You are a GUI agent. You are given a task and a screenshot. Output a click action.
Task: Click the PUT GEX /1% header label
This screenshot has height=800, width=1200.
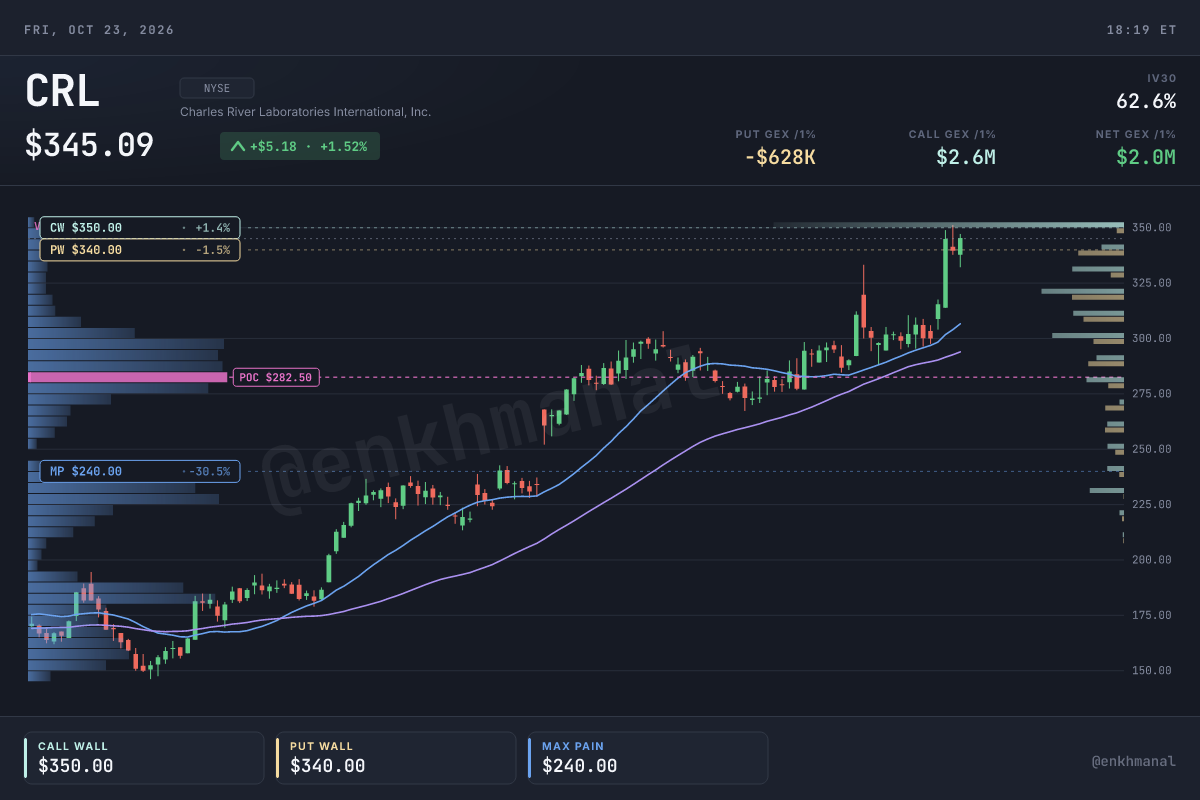click(775, 134)
